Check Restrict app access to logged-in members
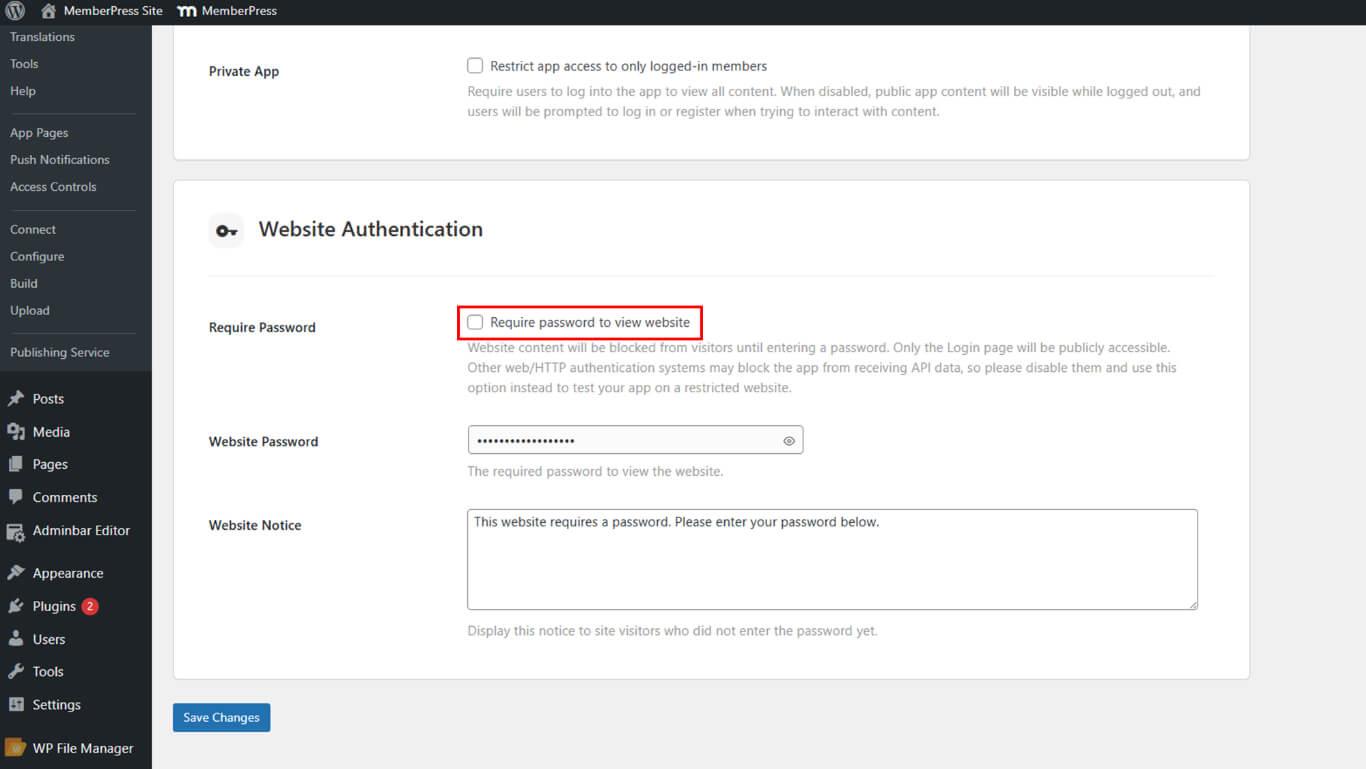Screen dimensions: 1366x769 [x=475, y=66]
